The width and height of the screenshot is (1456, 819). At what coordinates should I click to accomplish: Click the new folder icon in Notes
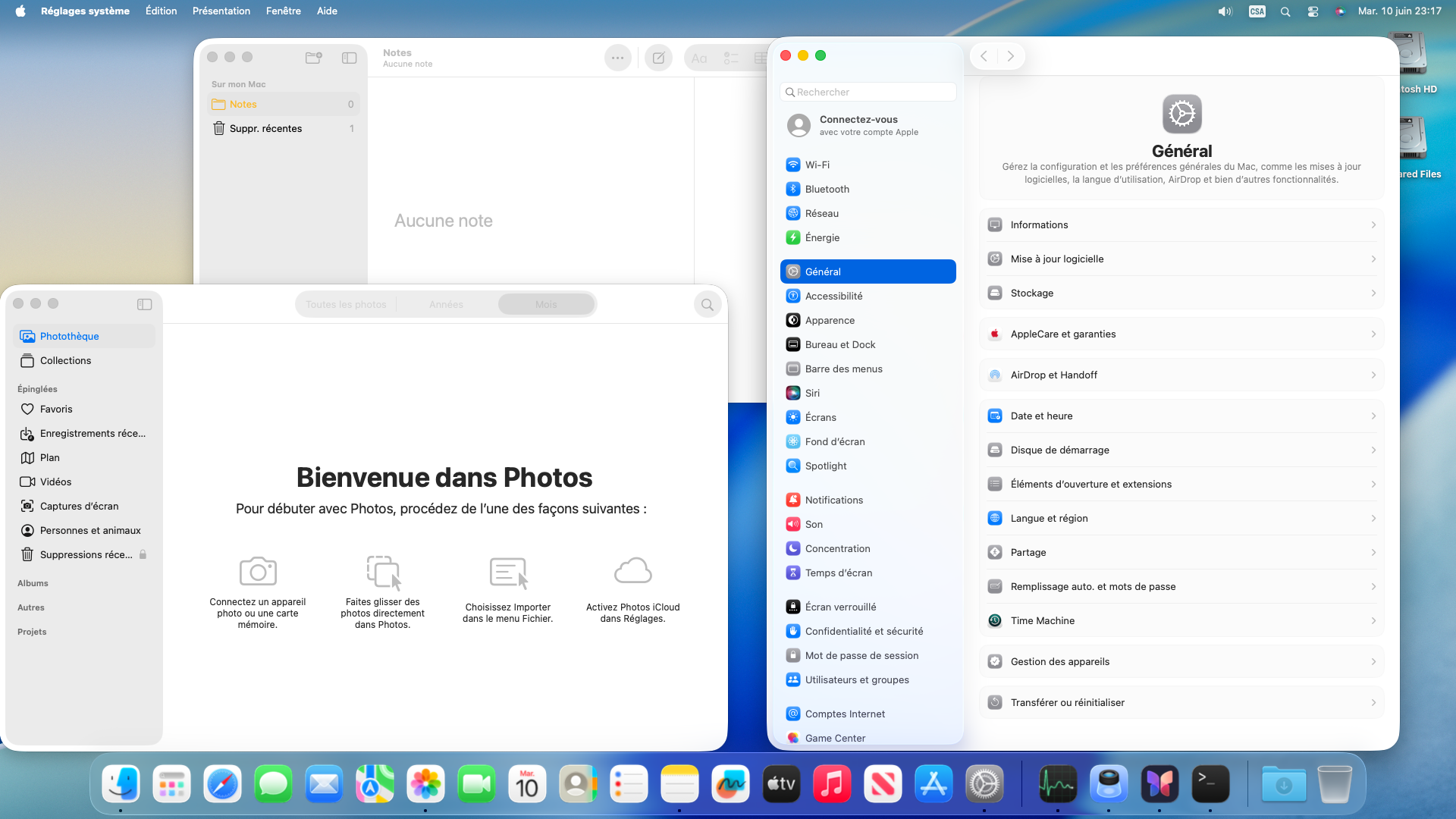[x=313, y=58]
